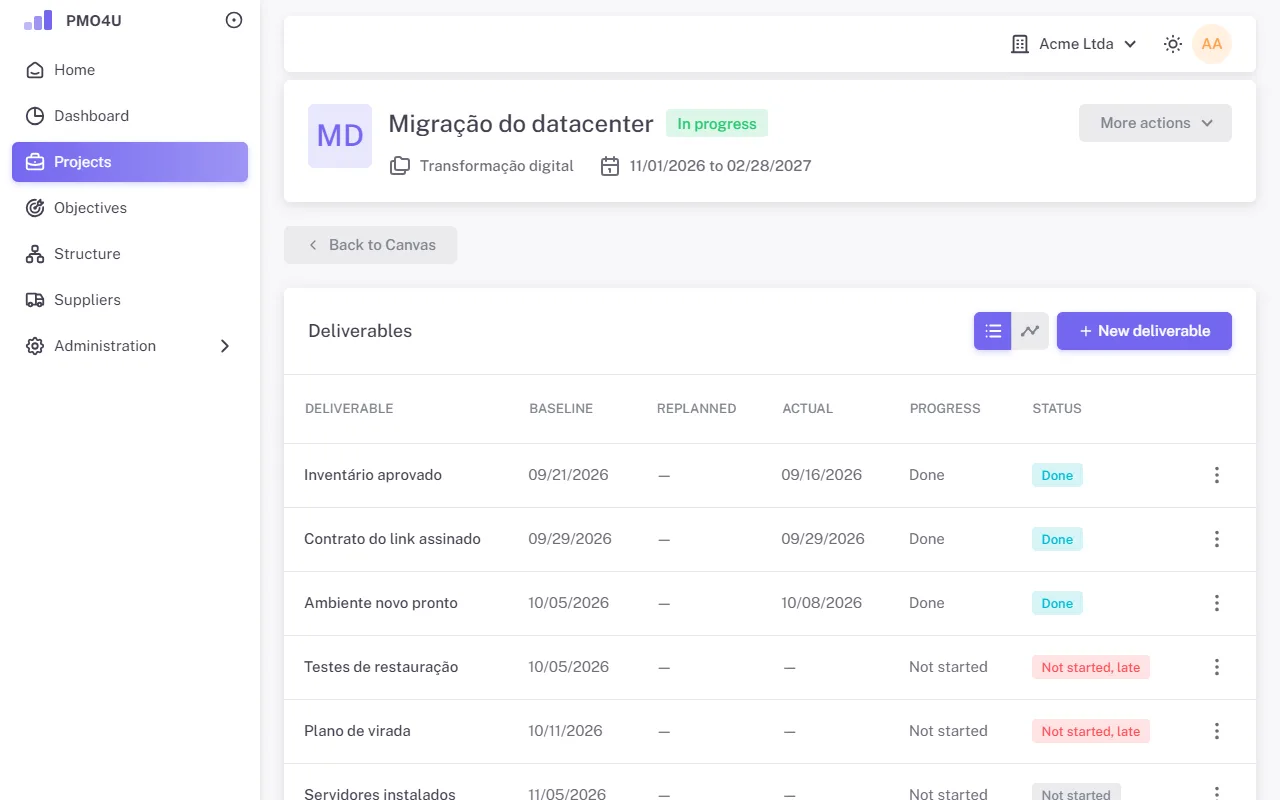Open Dashboard from the sidebar
This screenshot has height=800, width=1280.
(x=130, y=116)
